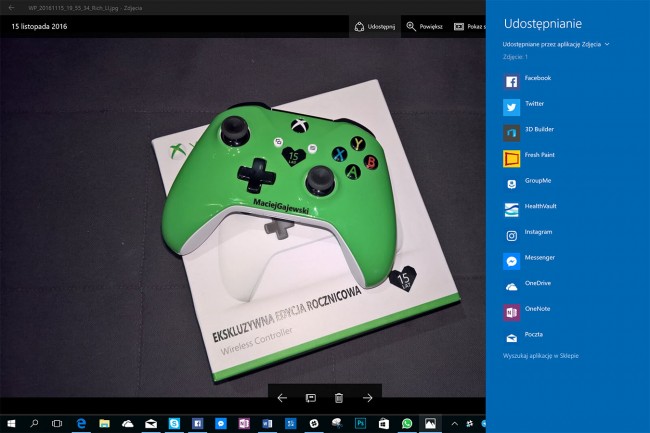Send the photo to 3D Builder
Viewport: 650px width, 433px height.
tap(529, 133)
